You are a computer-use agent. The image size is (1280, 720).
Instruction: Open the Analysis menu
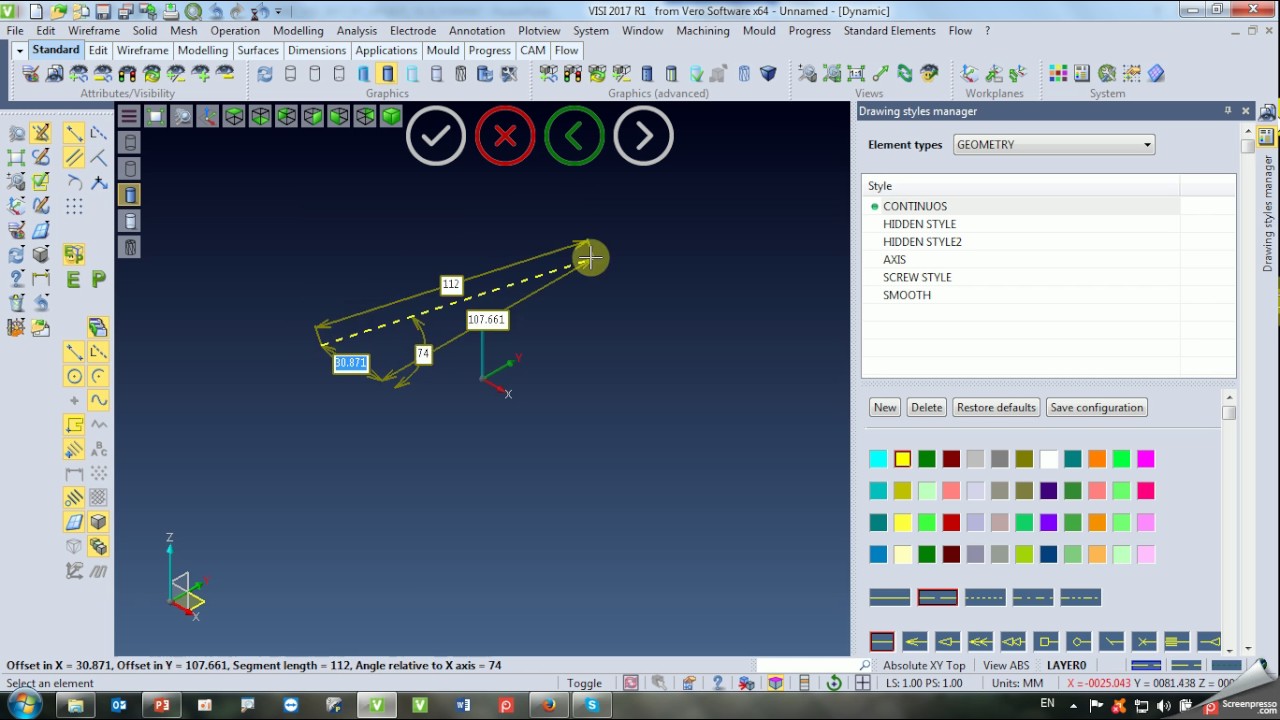click(x=357, y=31)
